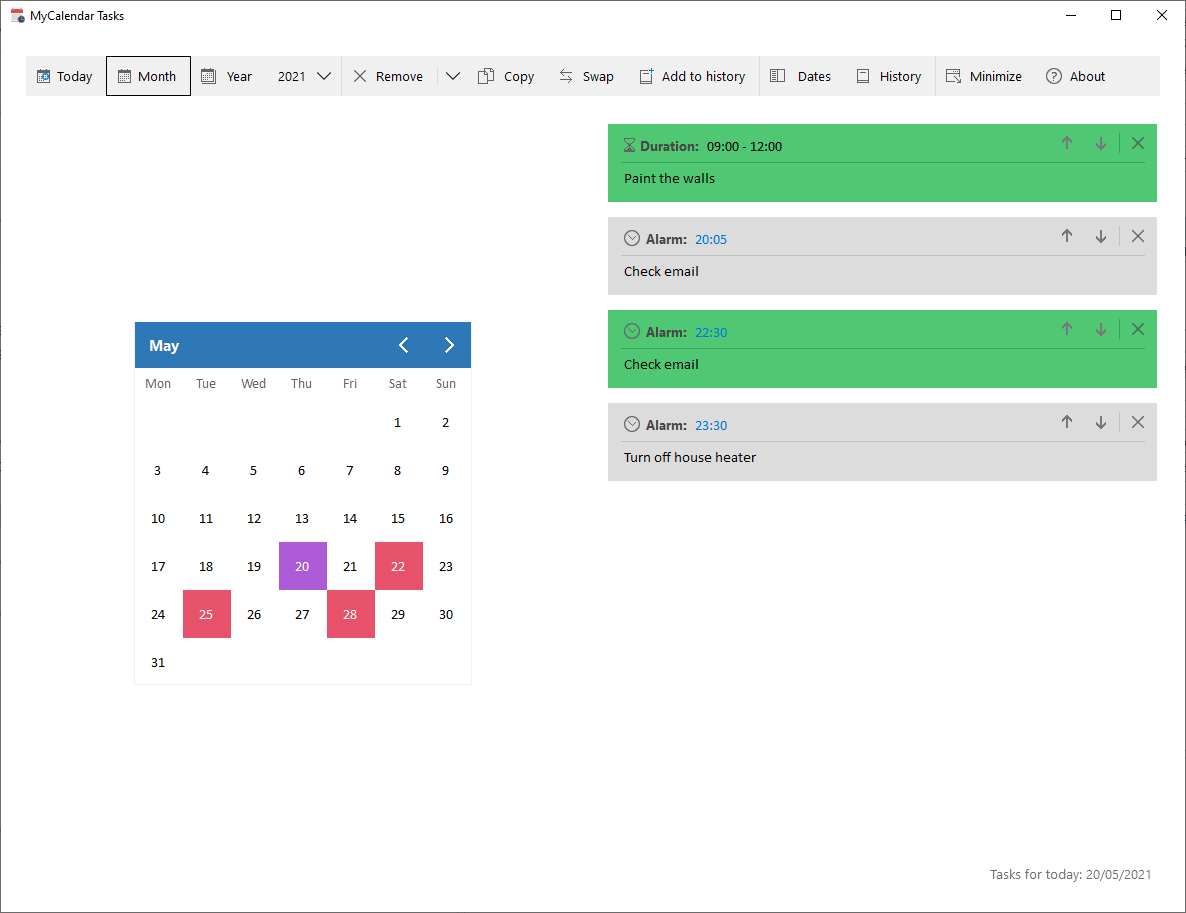
Task: Go to the next month
Action: coord(449,345)
